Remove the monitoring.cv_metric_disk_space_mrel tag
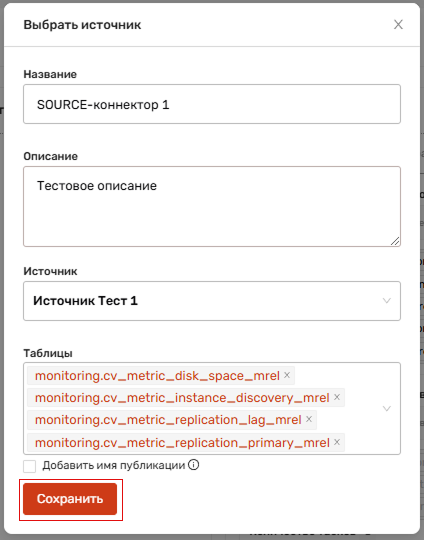The image size is (424, 540). [x=287, y=375]
